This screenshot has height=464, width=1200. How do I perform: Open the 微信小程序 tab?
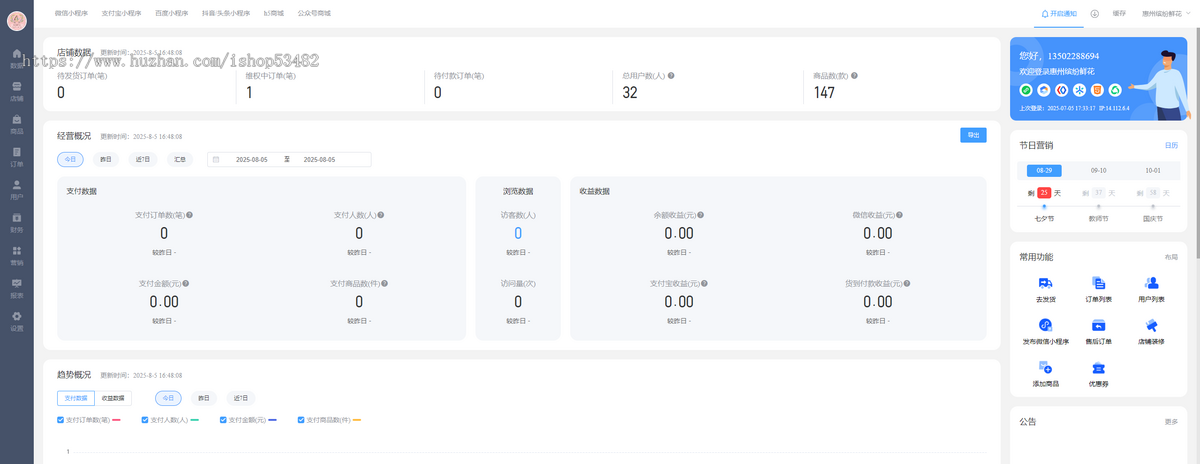coord(70,14)
